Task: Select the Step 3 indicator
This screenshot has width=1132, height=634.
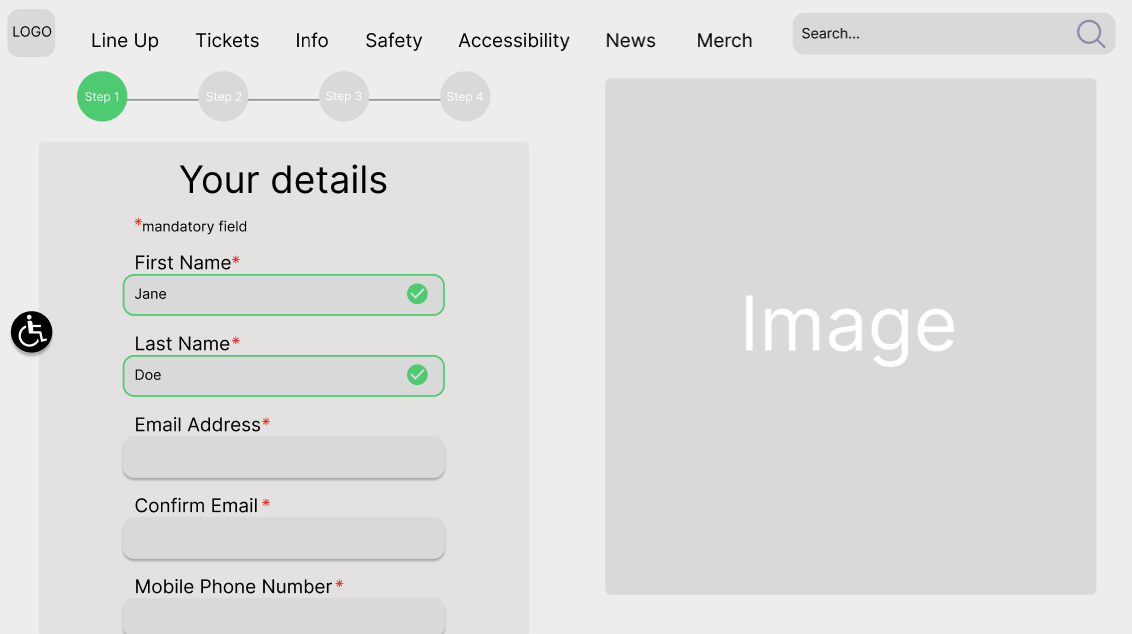Action: [x=344, y=97]
